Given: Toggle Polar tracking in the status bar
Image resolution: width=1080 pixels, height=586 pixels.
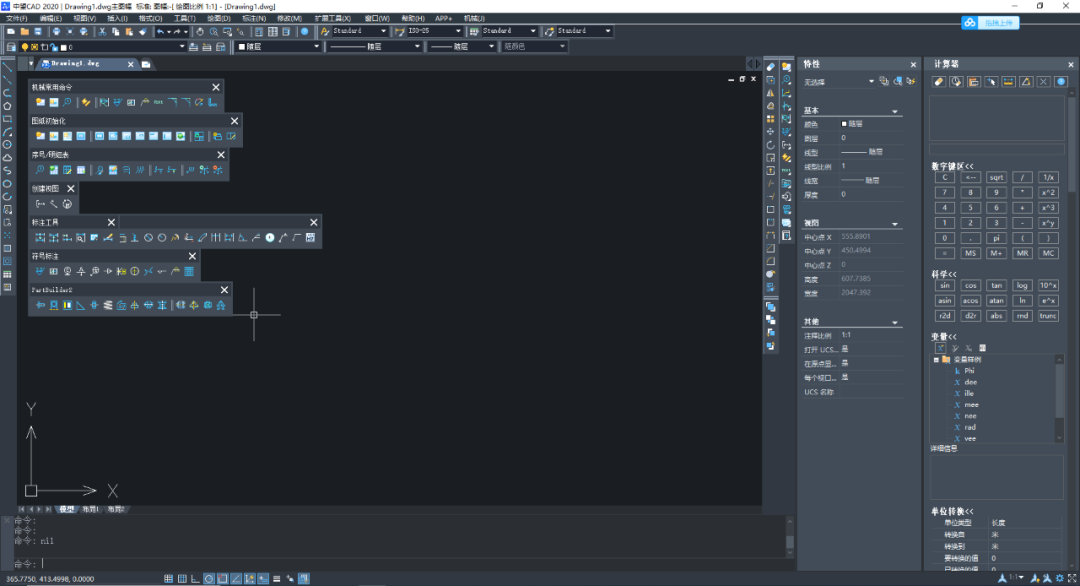Looking at the screenshot, I should click(209, 579).
